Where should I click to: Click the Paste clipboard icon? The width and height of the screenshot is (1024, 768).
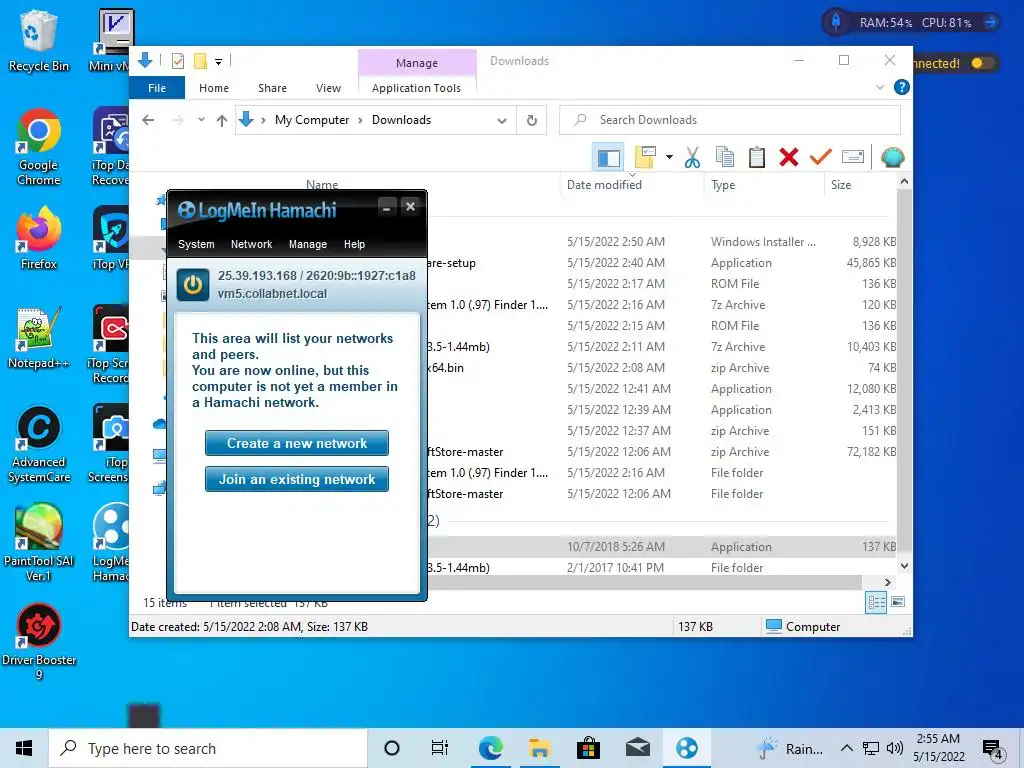click(756, 157)
